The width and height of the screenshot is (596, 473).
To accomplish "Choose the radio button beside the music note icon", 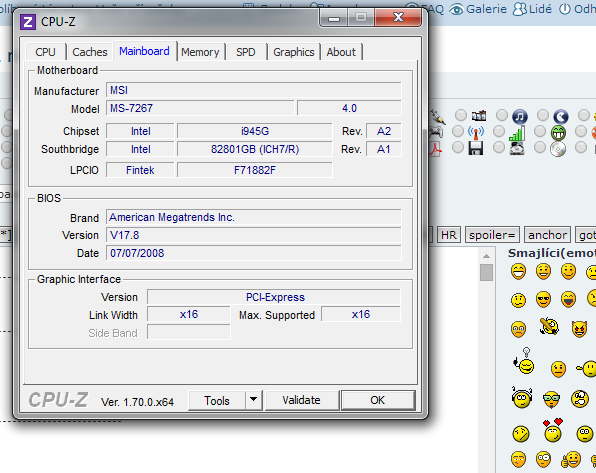I will [502, 115].
